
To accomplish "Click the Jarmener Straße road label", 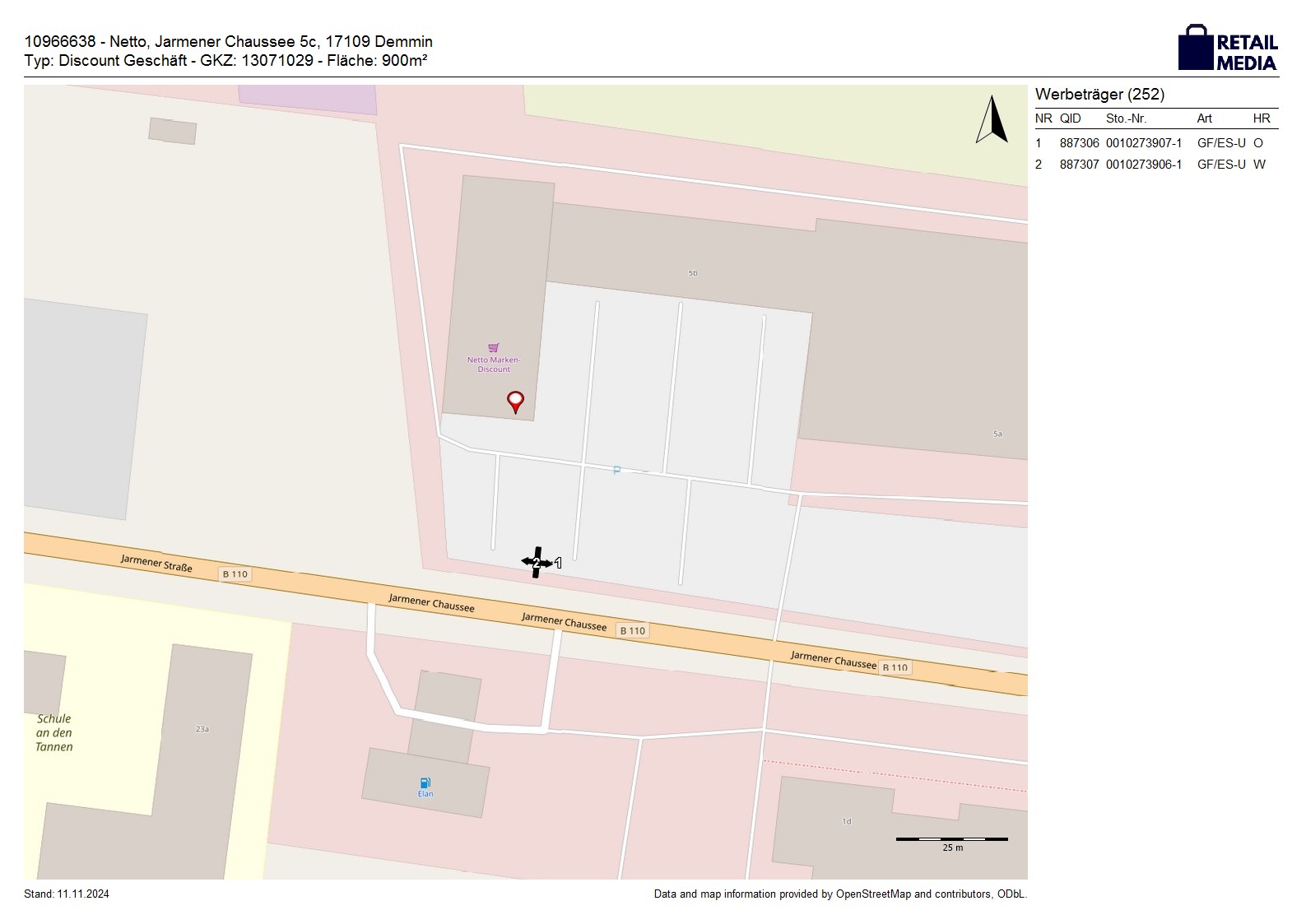I will (x=156, y=563).
